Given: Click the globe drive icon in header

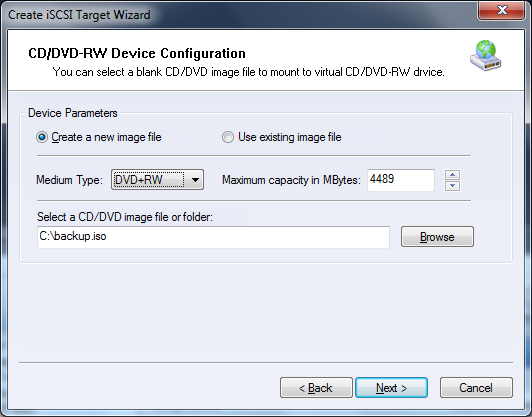Looking at the screenshot, I should click(x=486, y=55).
